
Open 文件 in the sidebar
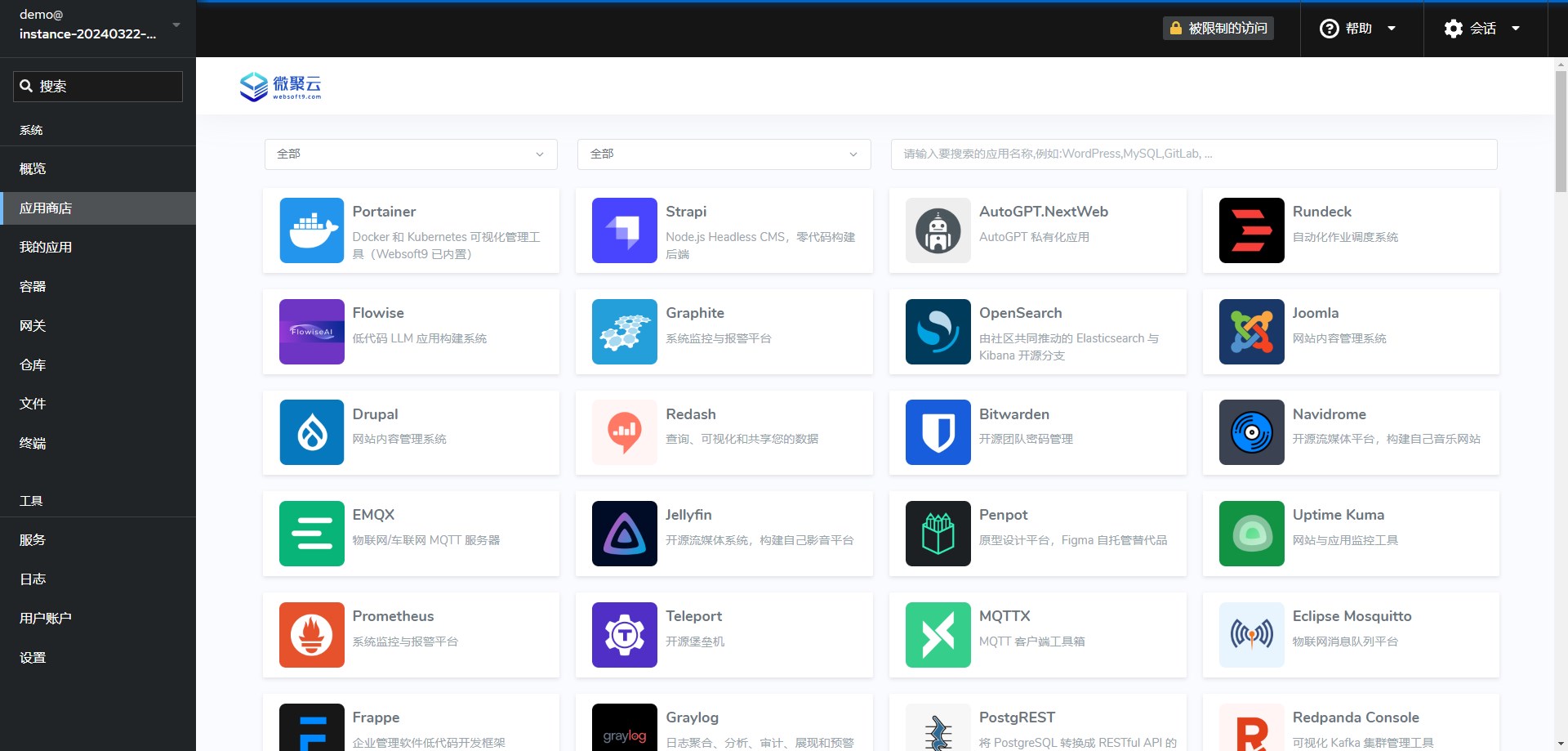(x=98, y=404)
